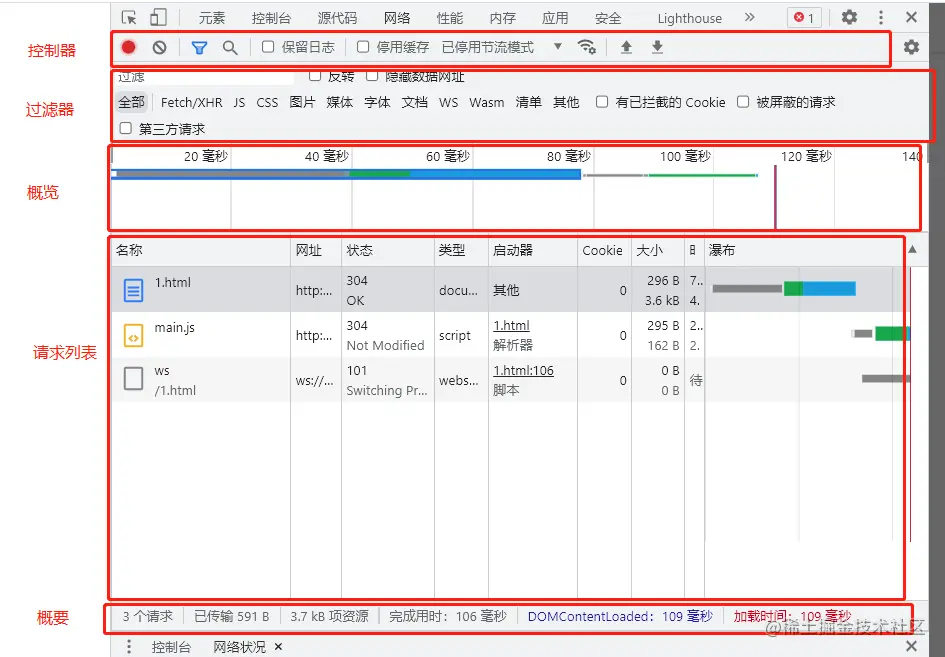Enable the 保留日志 checkbox
The width and height of the screenshot is (945, 657).
268,46
